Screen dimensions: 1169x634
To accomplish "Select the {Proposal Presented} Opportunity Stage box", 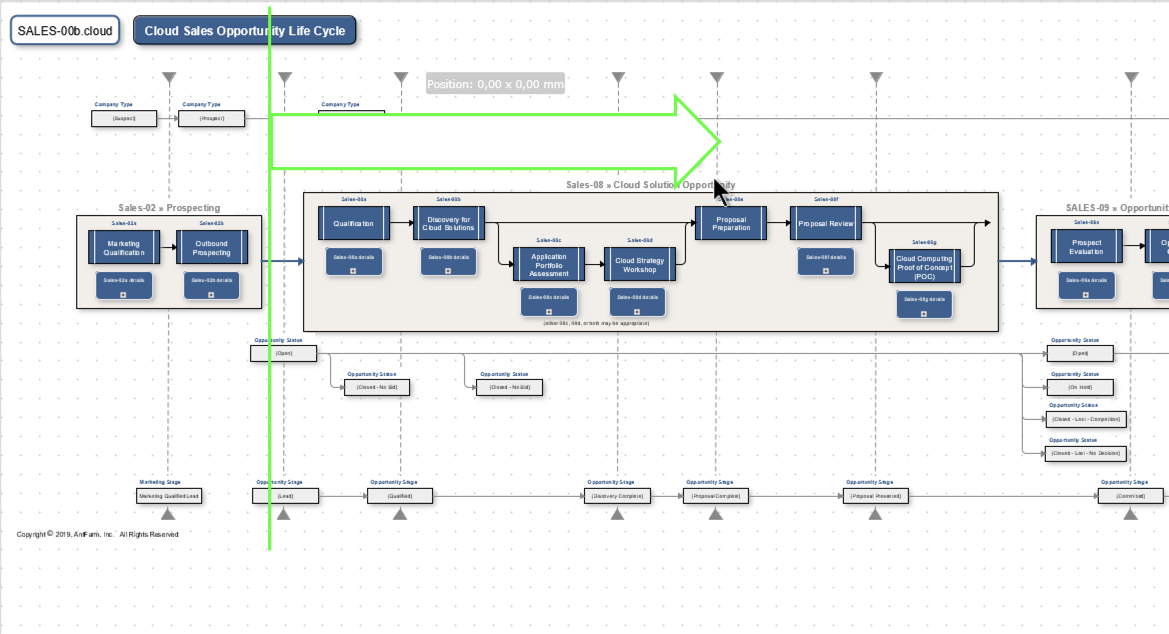I will (x=875, y=495).
